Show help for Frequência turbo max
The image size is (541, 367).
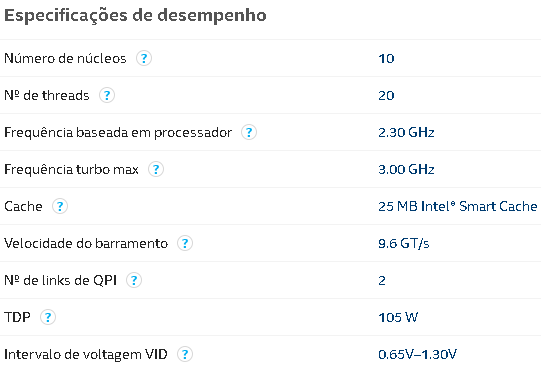click(156, 169)
